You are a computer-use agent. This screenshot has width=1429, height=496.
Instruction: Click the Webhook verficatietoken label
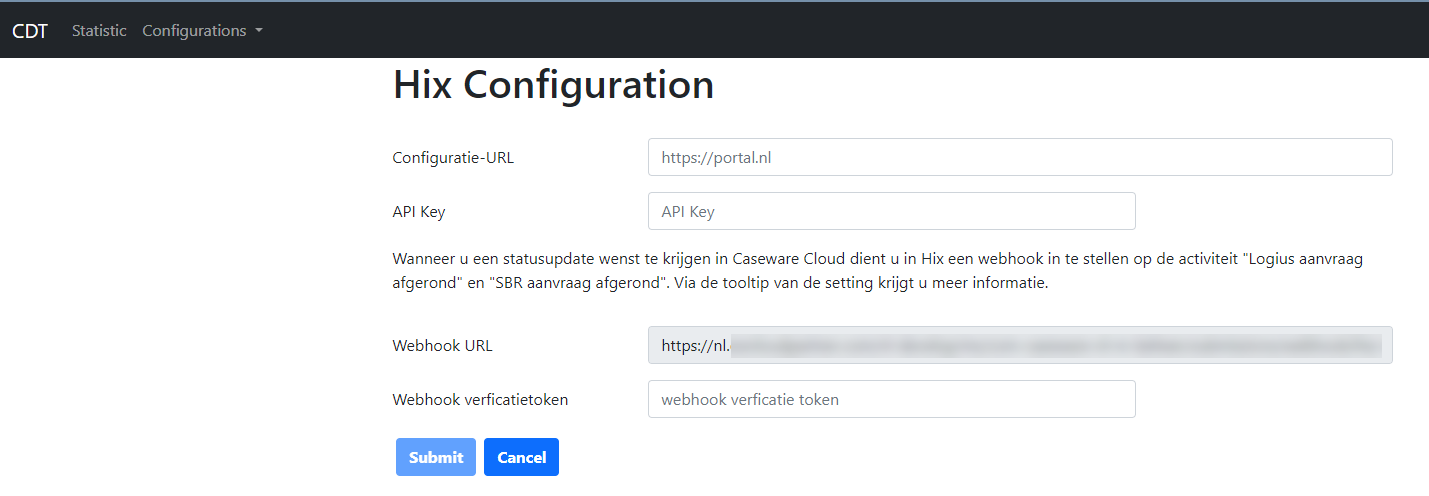tap(480, 399)
